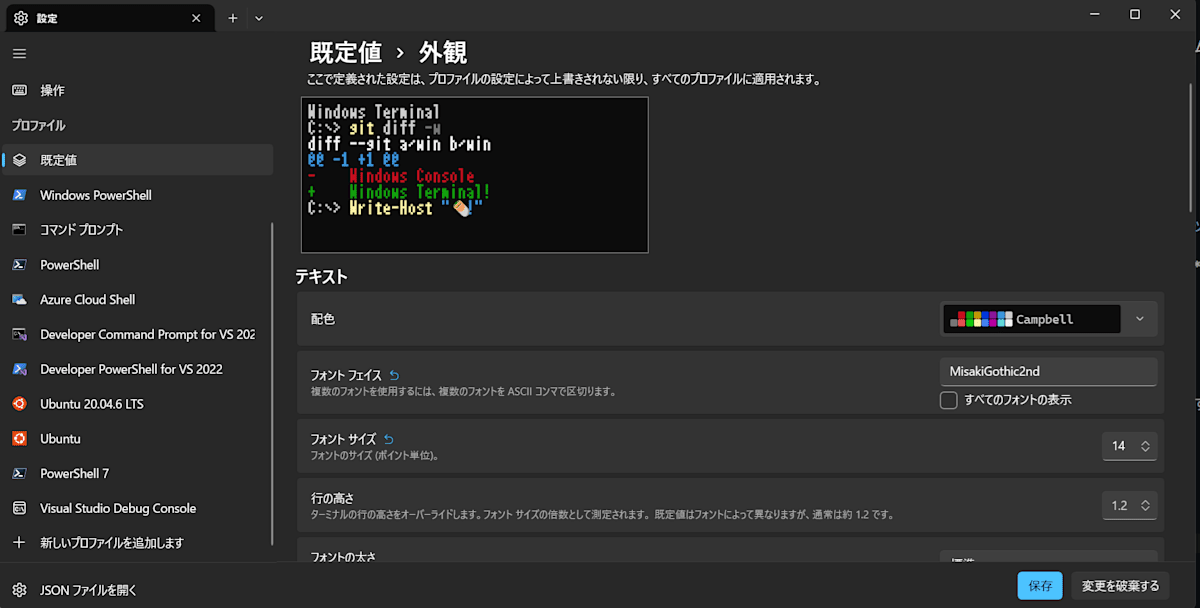
Task: Open Ubuntu 20.04.6 LTS profile settings
Action: [x=138, y=404]
